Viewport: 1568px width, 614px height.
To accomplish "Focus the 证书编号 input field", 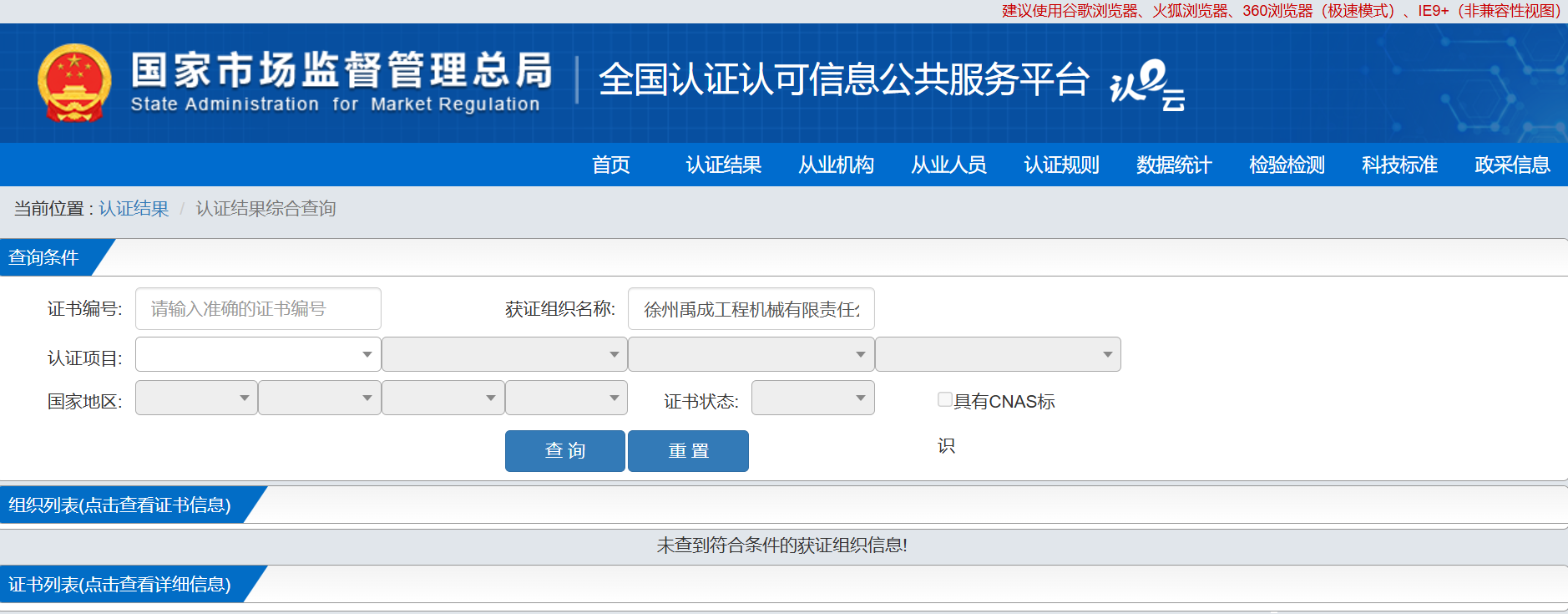I will tap(258, 309).
